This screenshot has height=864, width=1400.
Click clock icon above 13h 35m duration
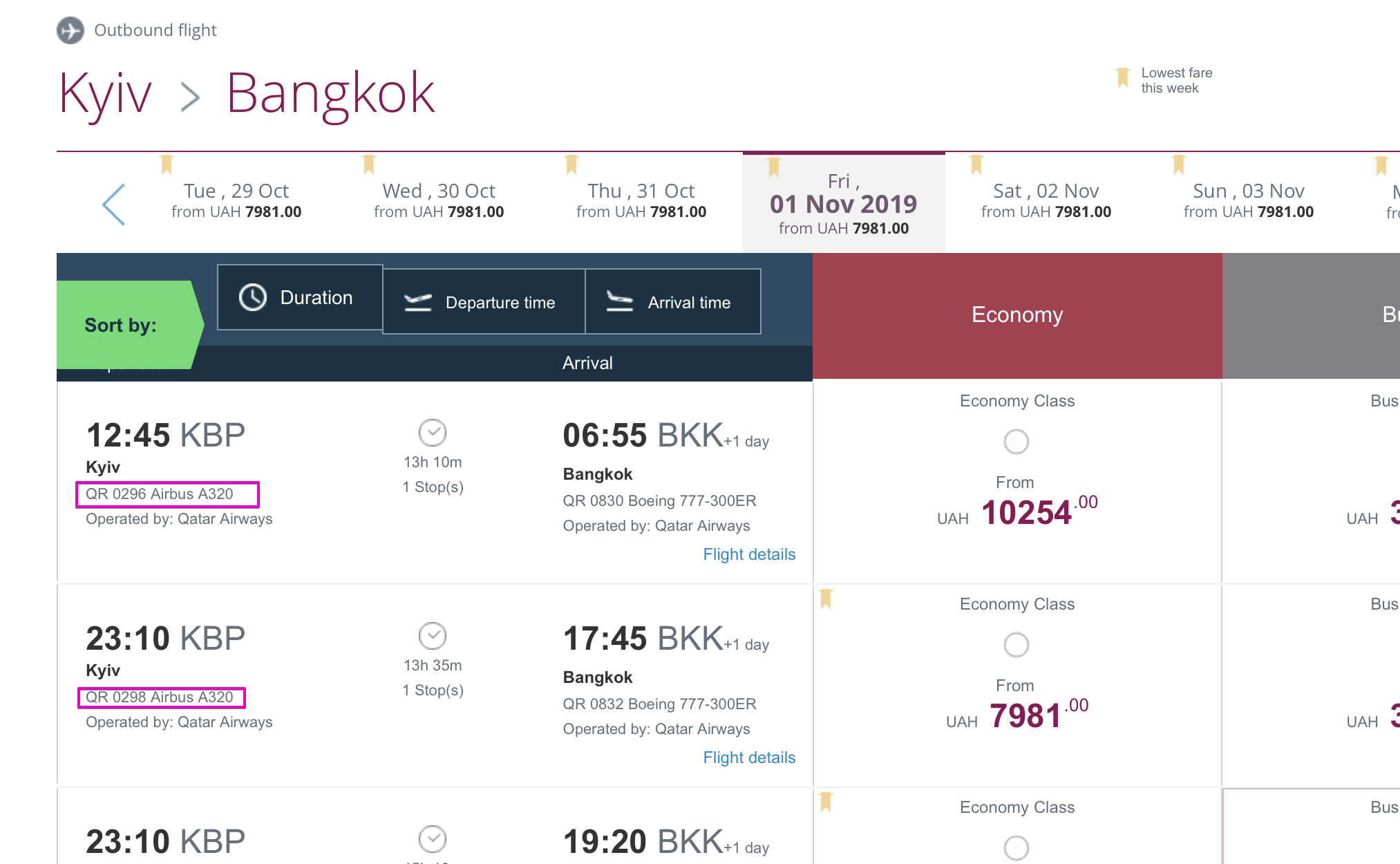click(433, 636)
